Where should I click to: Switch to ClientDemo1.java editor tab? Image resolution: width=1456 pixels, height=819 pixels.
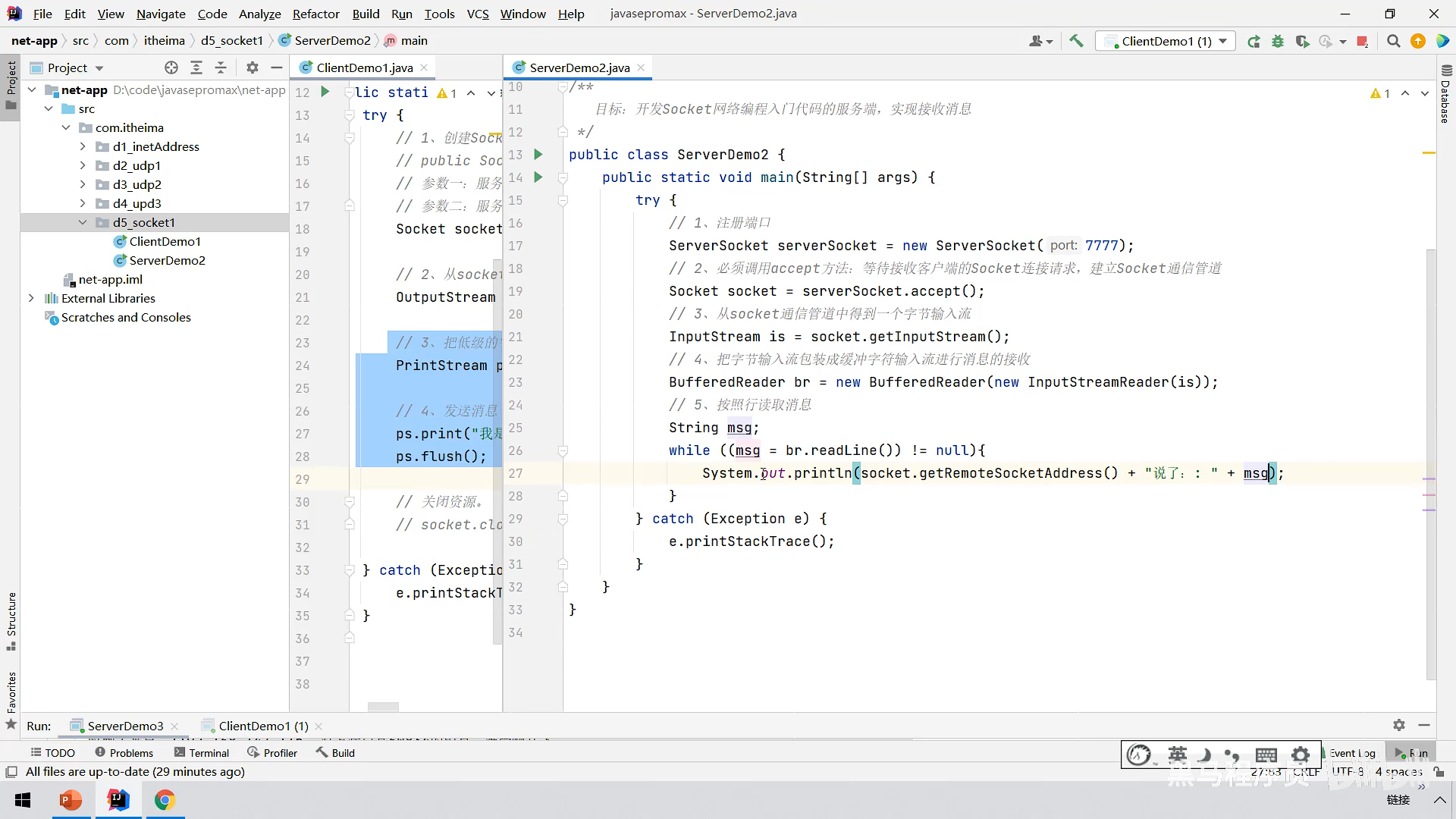[364, 67]
